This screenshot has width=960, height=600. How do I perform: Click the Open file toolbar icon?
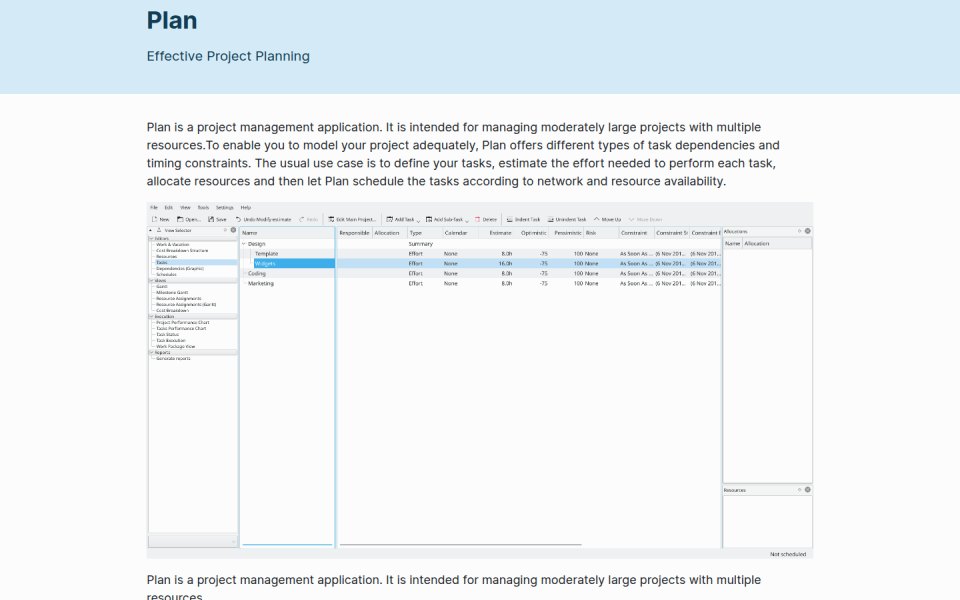180,219
